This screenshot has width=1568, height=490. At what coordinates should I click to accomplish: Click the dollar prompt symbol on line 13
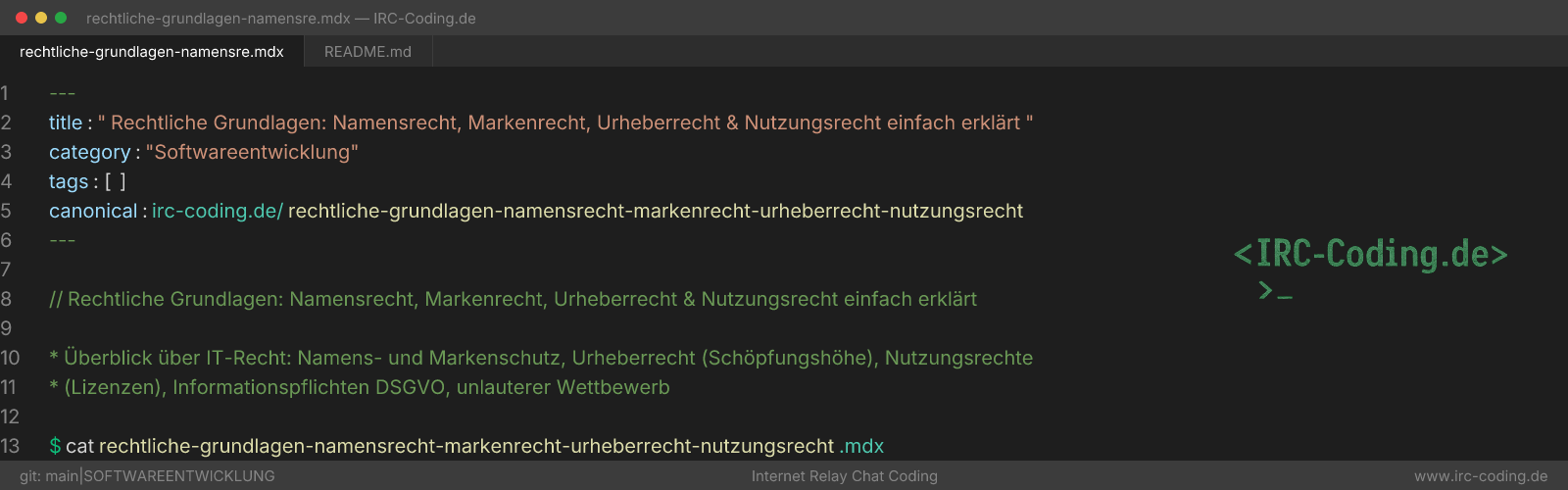pyautogui.click(x=55, y=446)
